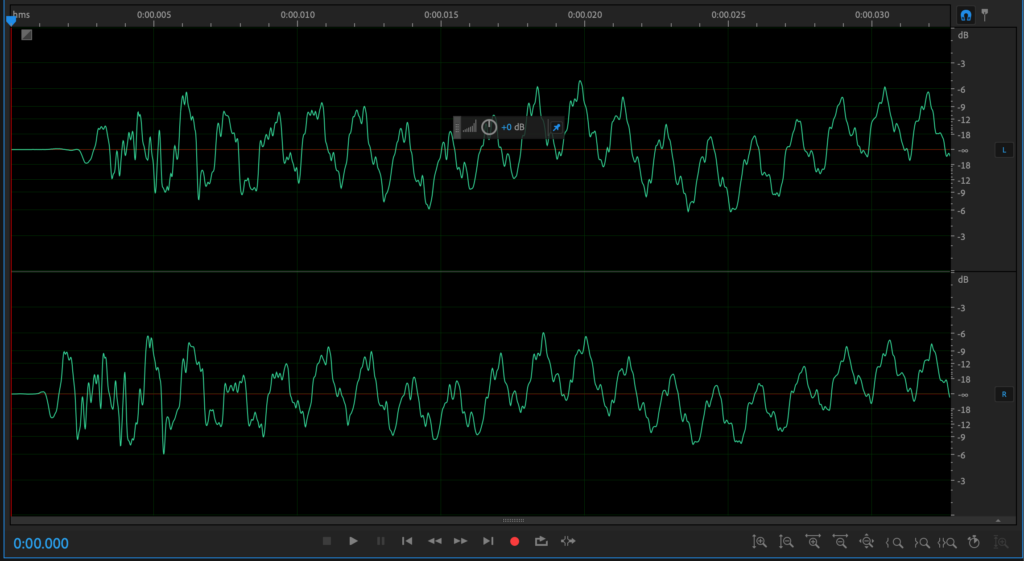The height and width of the screenshot is (561, 1024).
Task: Click the Skip Selection button
Action: (568, 541)
